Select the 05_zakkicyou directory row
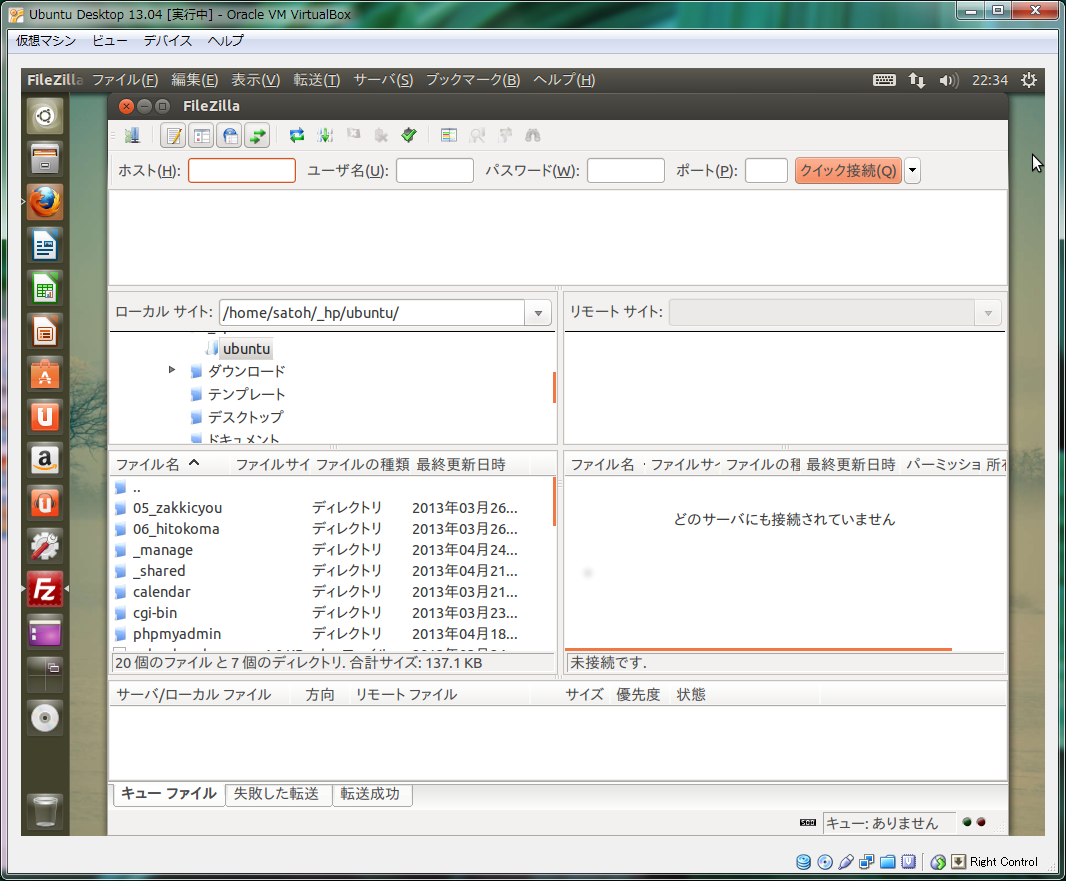The height and width of the screenshot is (881, 1066). [x=332, y=508]
